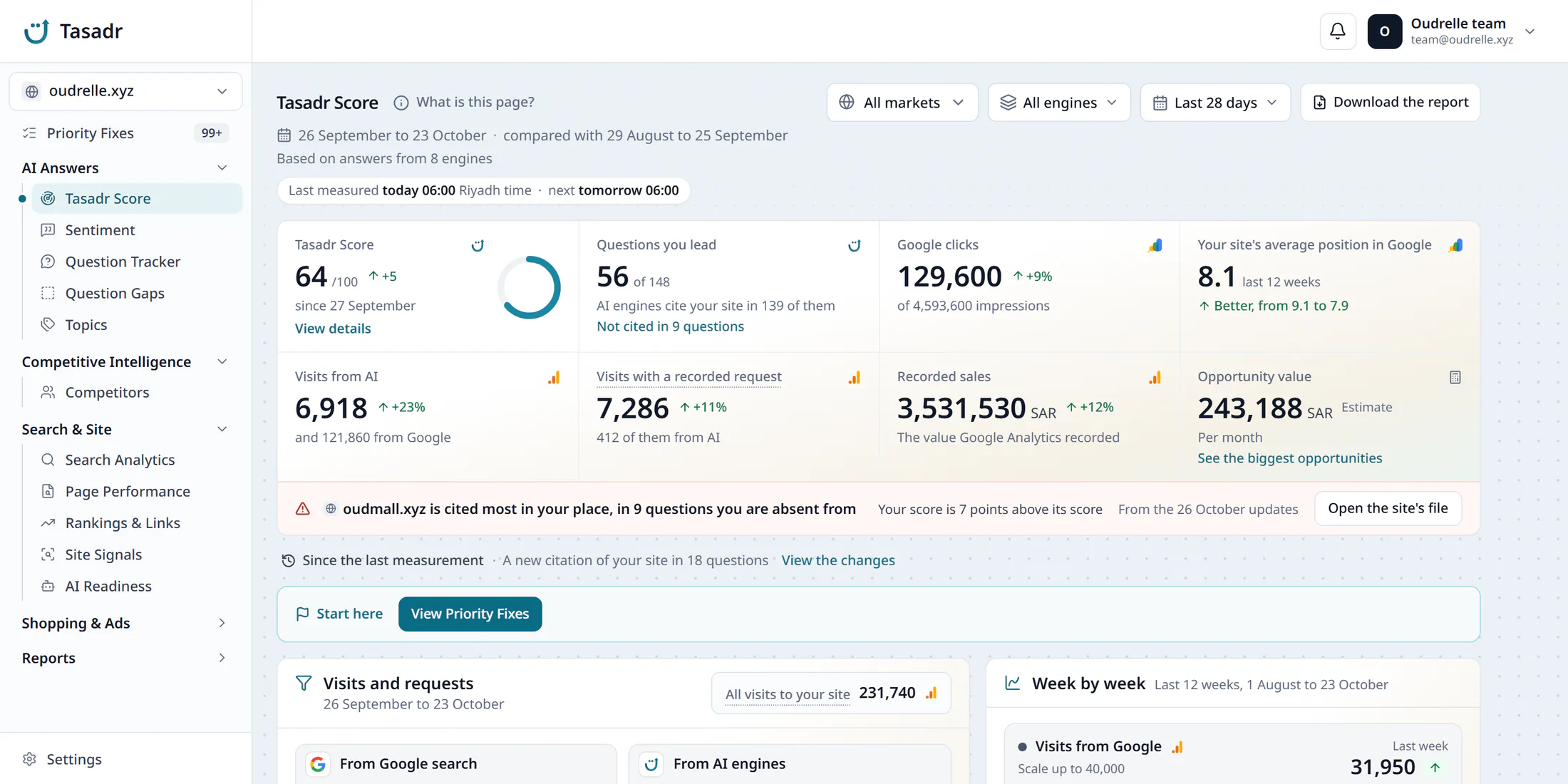Click View the changes link

838,561
